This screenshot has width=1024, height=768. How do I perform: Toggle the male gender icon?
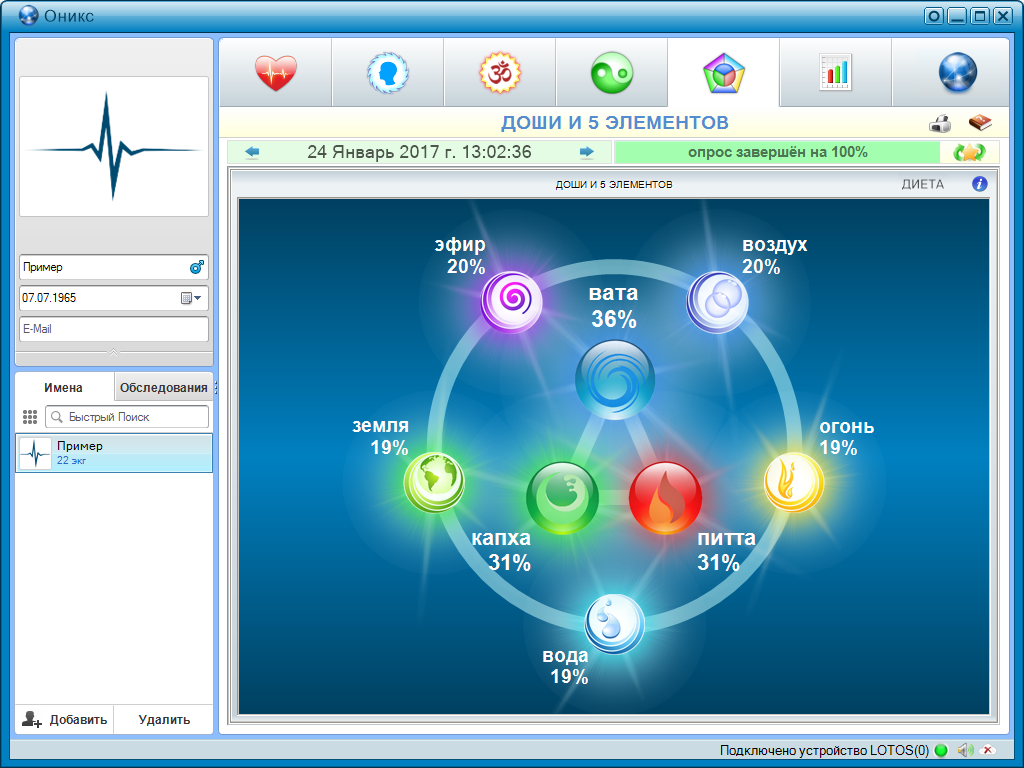tap(197, 267)
